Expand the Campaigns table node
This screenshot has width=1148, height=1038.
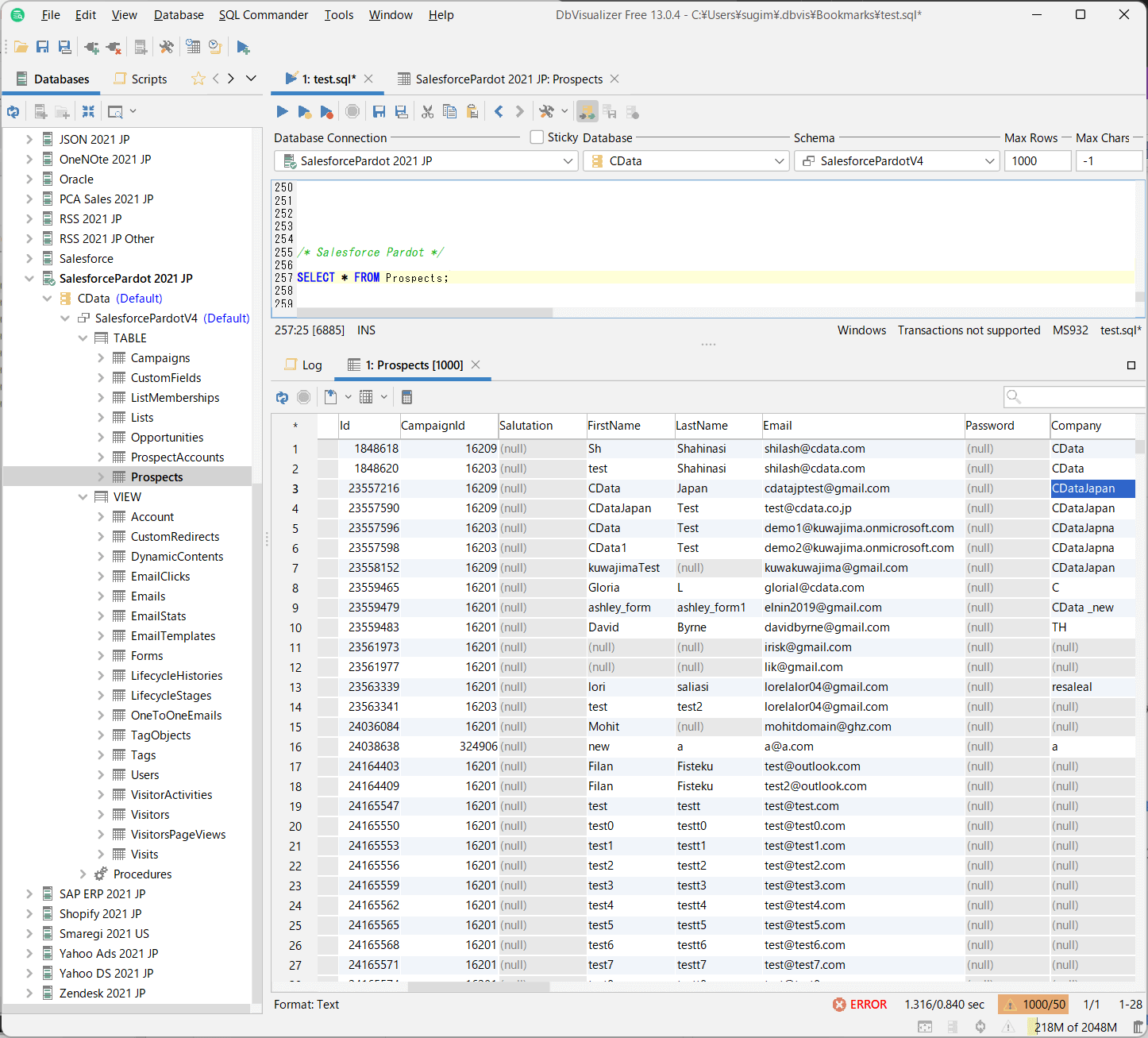[x=101, y=358]
